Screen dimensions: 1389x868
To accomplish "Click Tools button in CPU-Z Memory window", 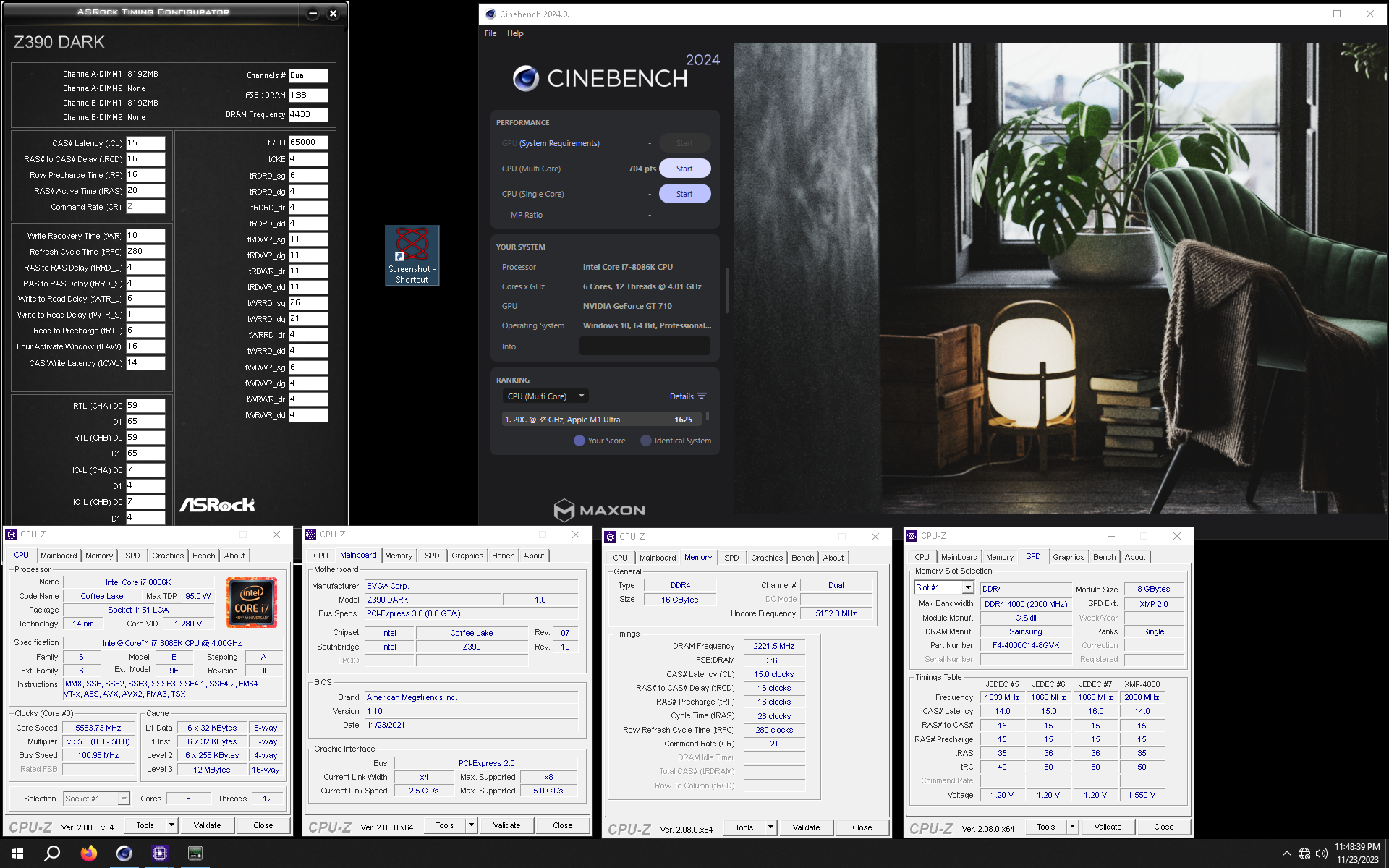I will tap(744, 827).
